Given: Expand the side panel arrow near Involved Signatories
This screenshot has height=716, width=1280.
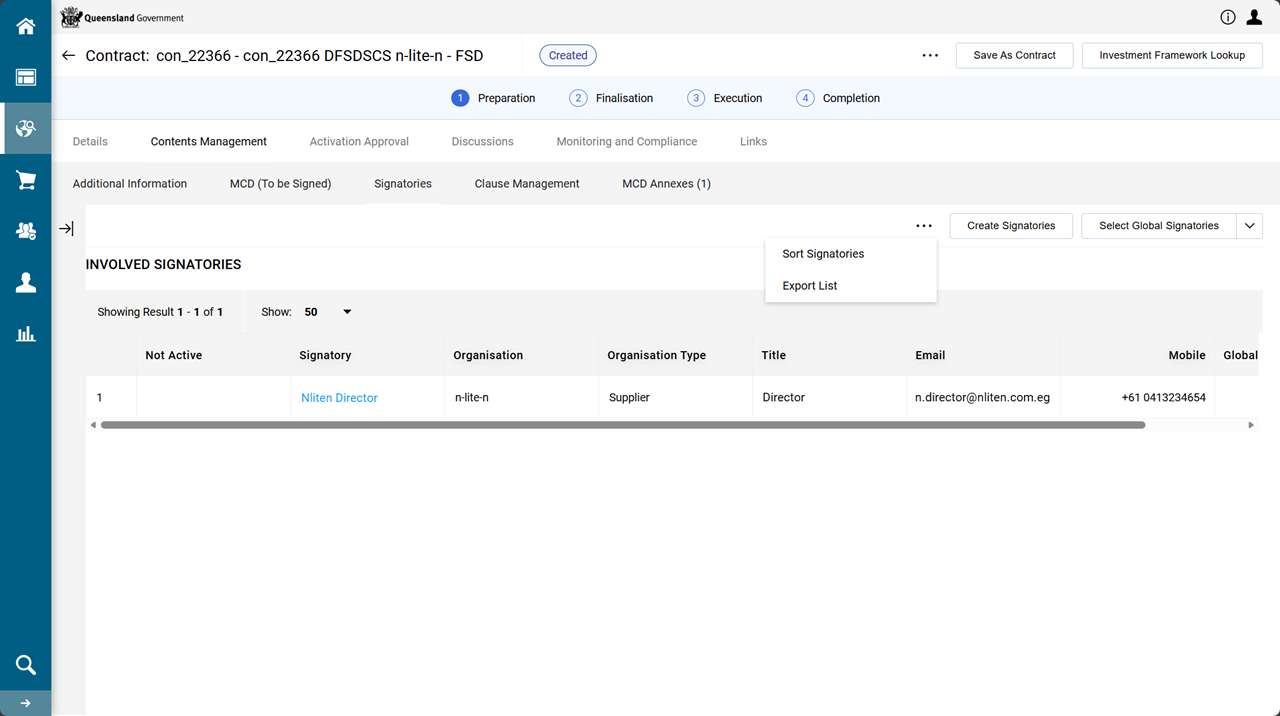Looking at the screenshot, I should [x=66, y=229].
